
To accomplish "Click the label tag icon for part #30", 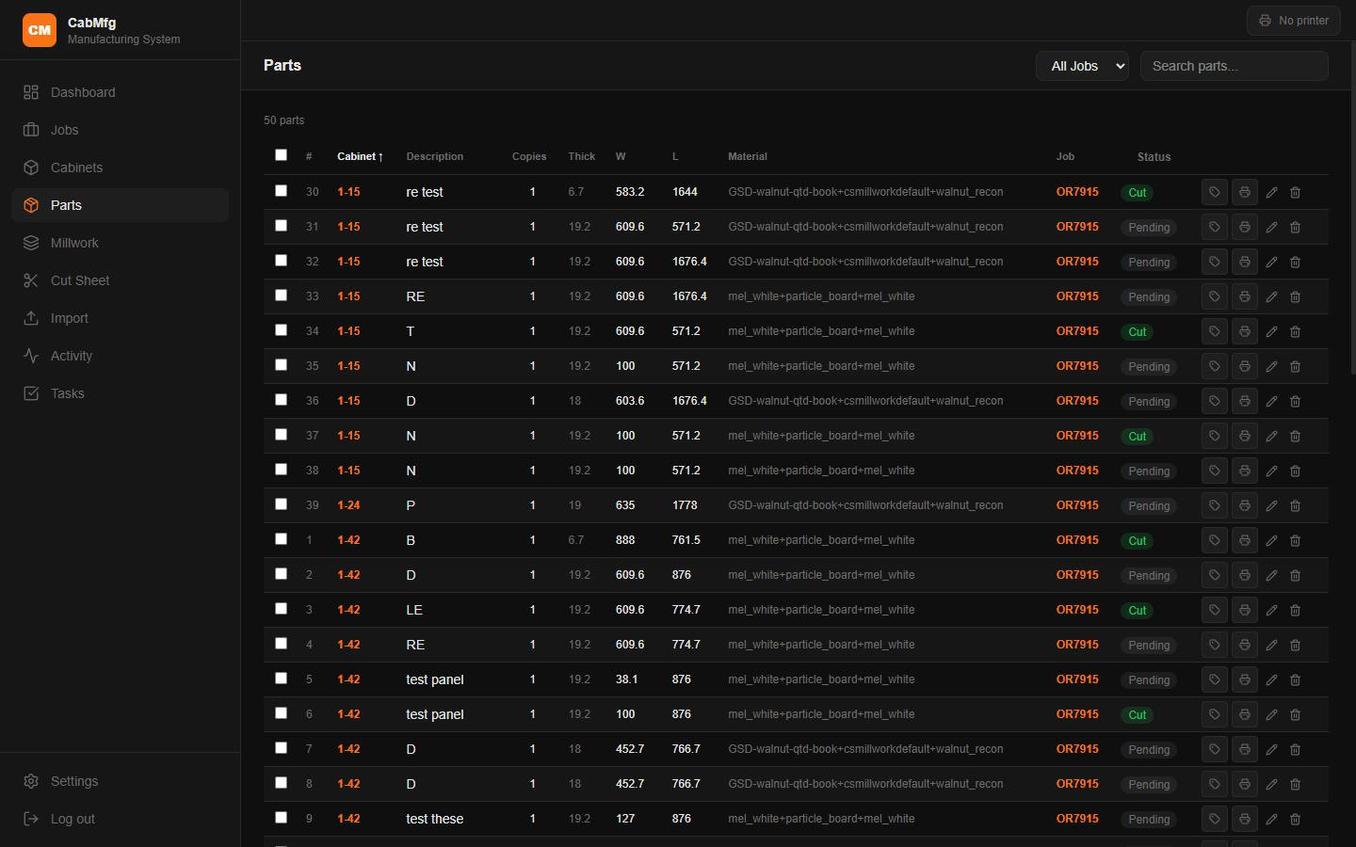I will (1214, 192).
